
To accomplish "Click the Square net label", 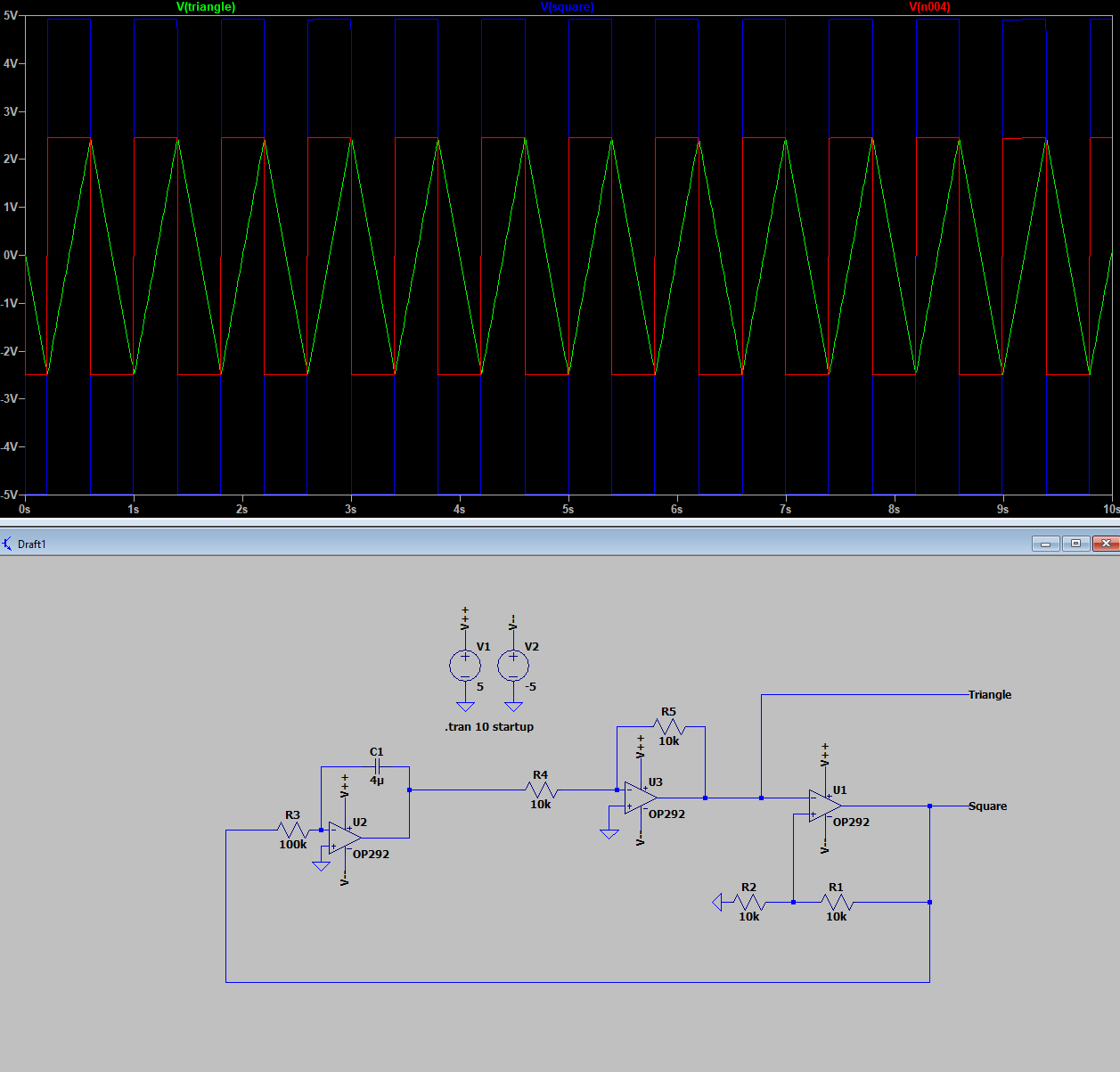I will pyautogui.click(x=987, y=806).
